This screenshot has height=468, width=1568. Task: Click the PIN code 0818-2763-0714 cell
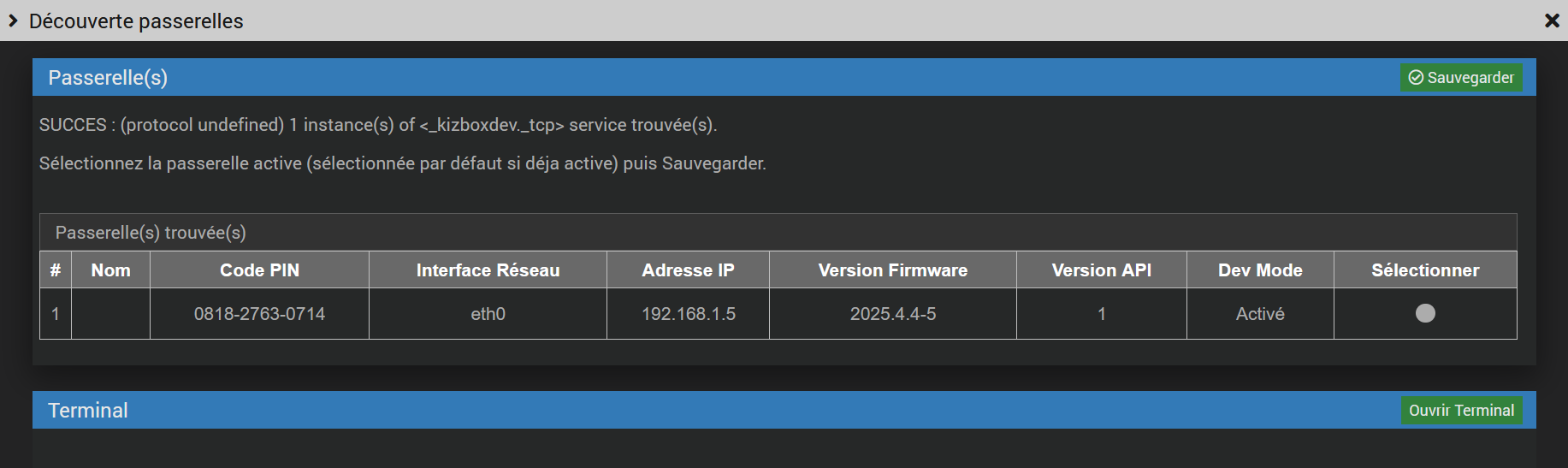click(259, 314)
